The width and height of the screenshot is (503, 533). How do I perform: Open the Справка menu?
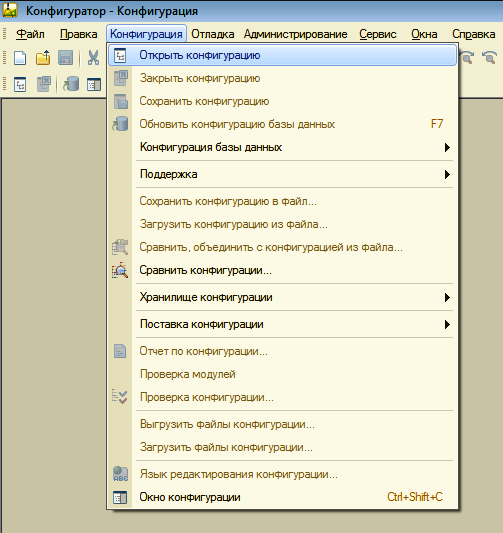coord(473,34)
